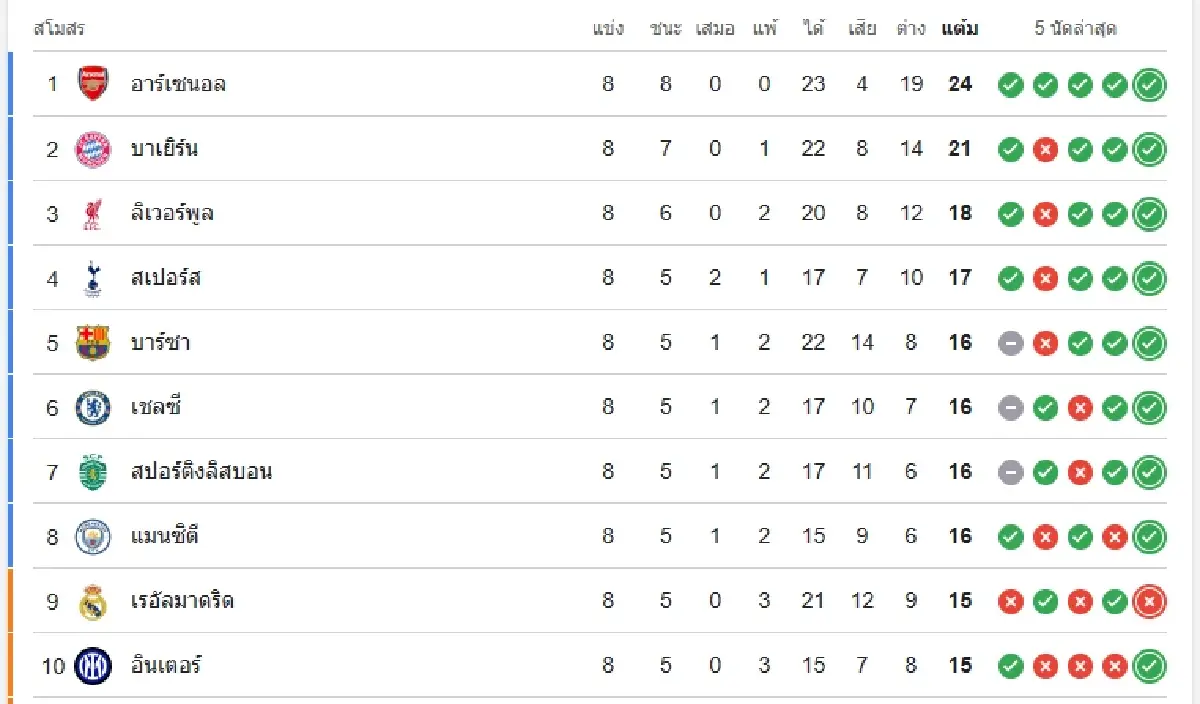This screenshot has height=704, width=1200.
Task: Click the Barcelona club crest icon
Action: 93,343
